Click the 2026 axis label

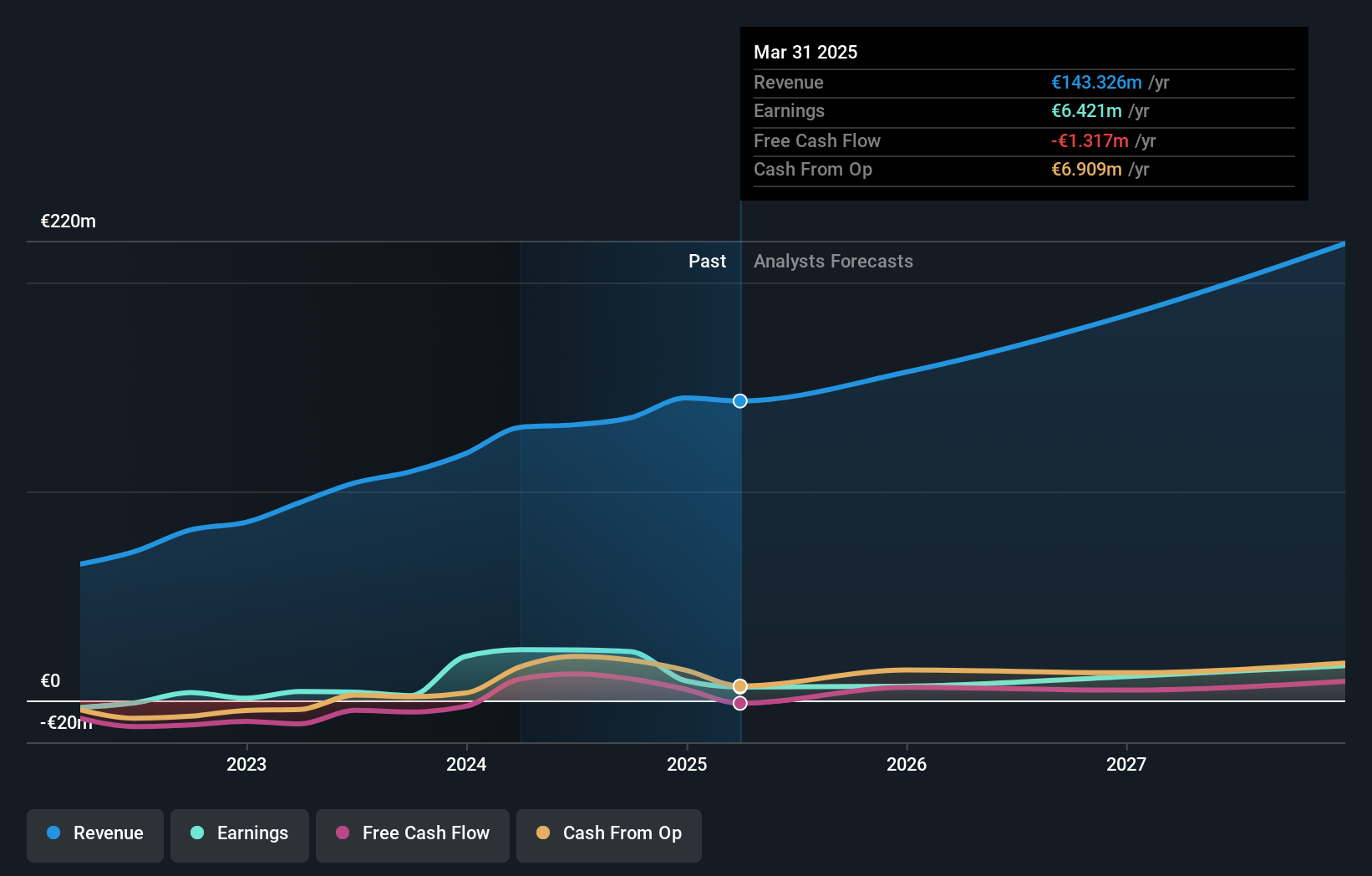907,764
